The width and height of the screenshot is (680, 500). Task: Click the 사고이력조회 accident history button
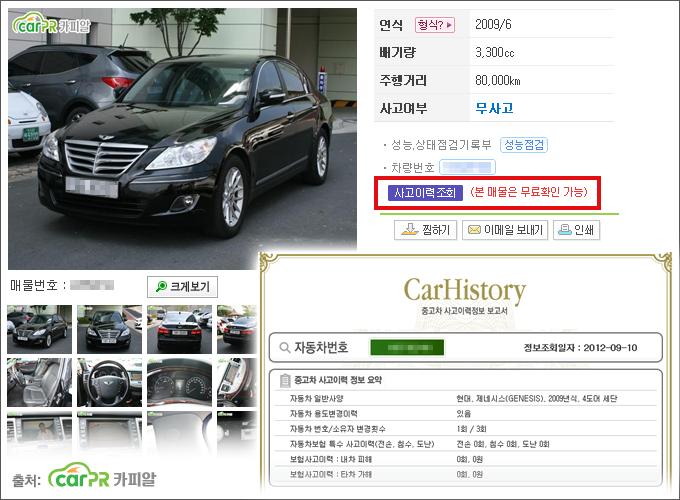(425, 193)
